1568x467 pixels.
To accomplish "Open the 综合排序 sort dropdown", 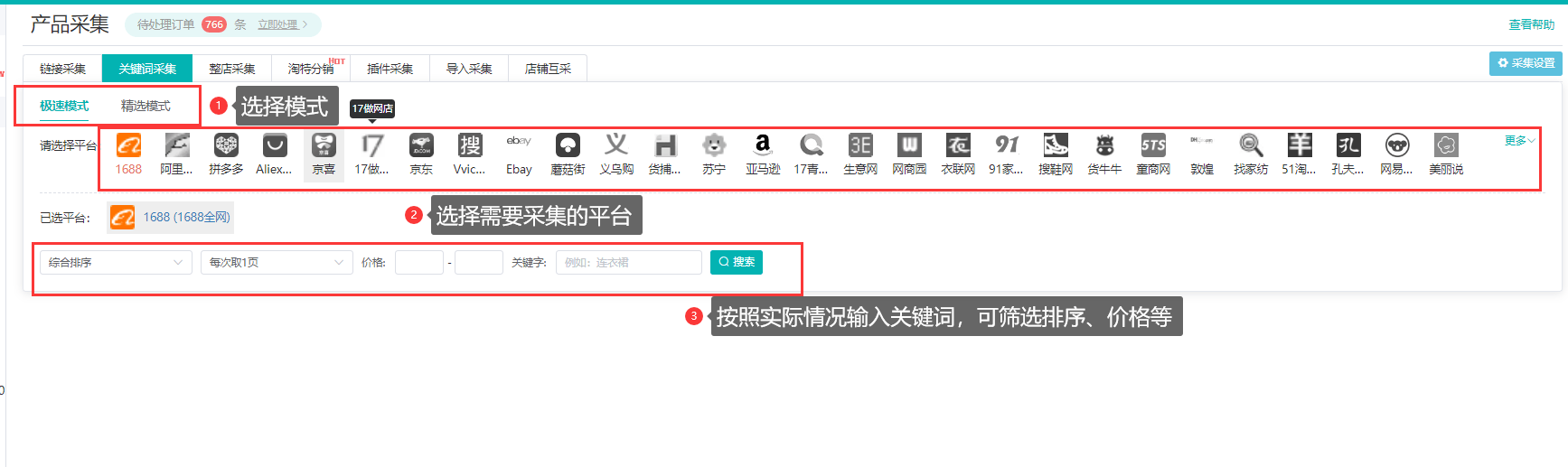I will [x=115, y=262].
